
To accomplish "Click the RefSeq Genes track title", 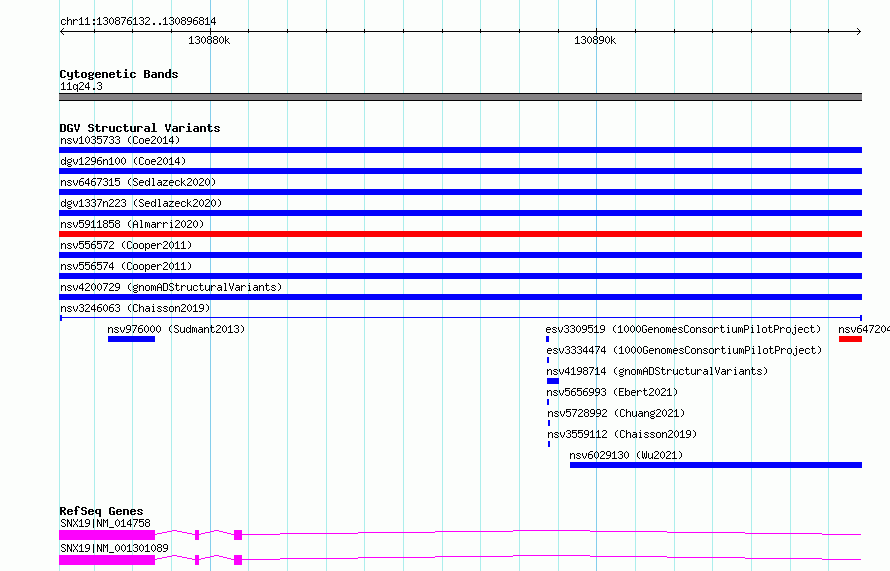I will 101,511.
